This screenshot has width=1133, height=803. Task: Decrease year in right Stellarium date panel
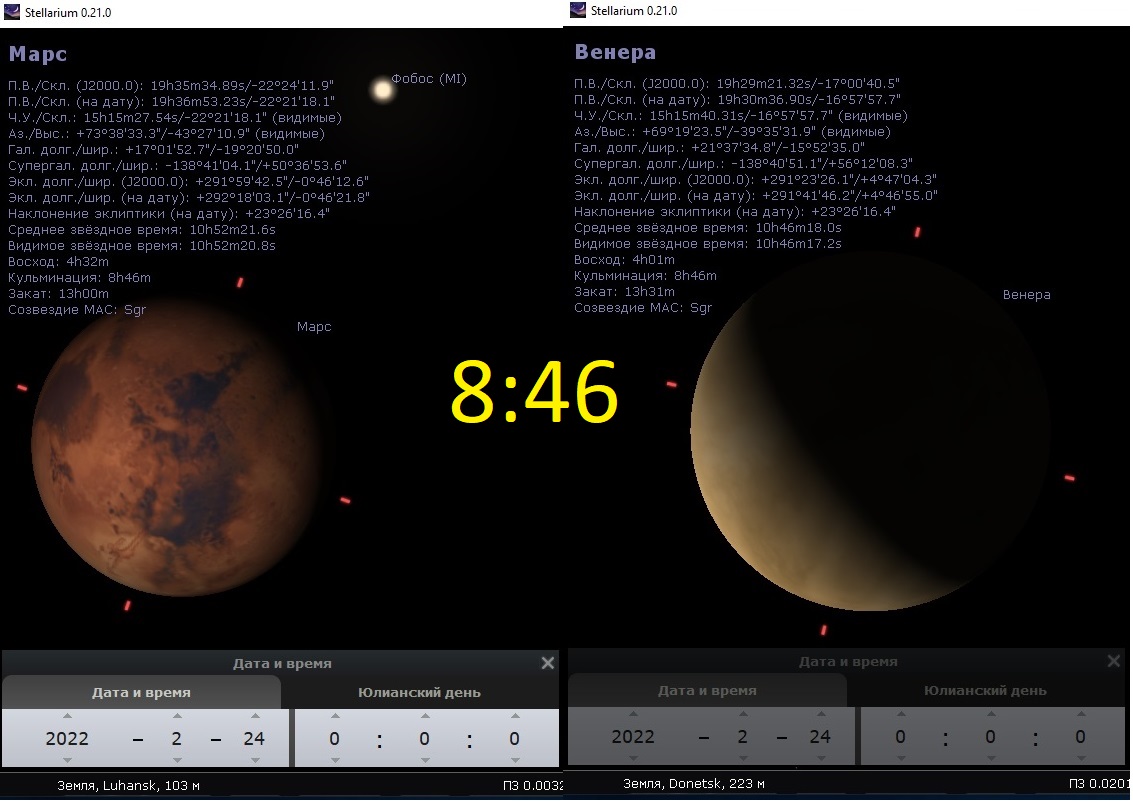pos(633,758)
